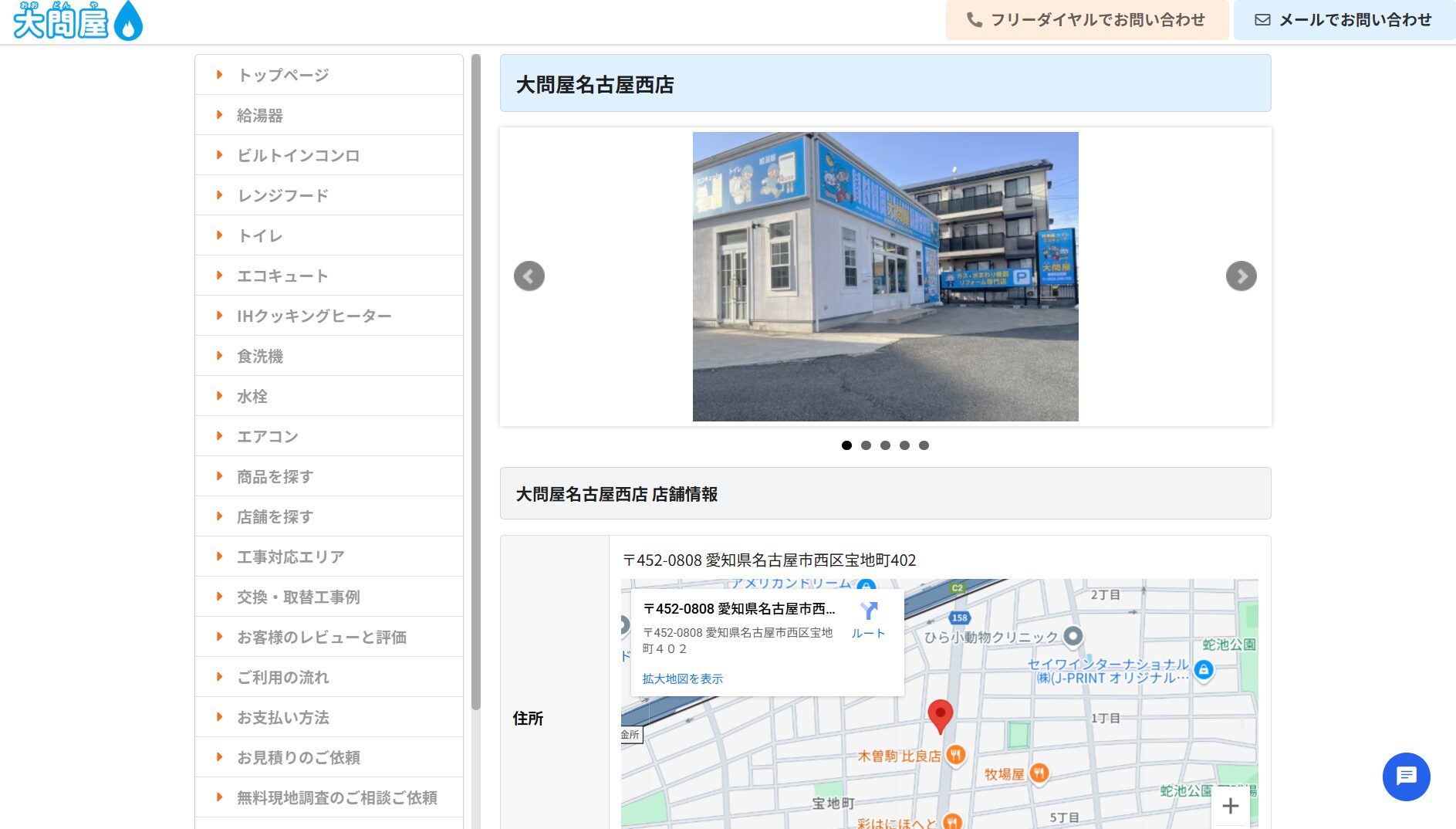Open the ビルトインコンロ menu item

[329, 155]
